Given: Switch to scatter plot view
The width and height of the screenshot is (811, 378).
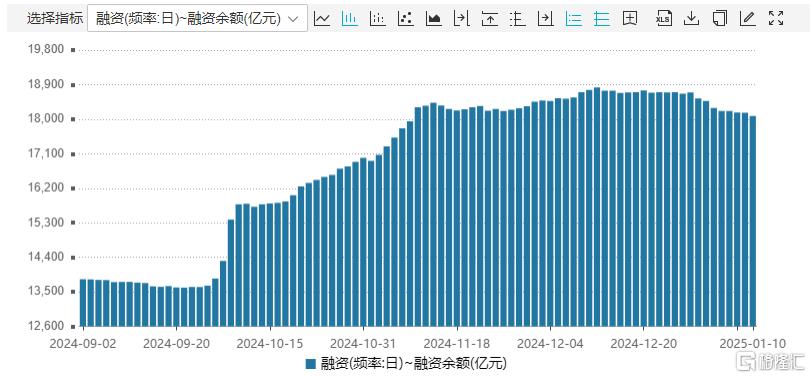Looking at the screenshot, I should (406, 19).
